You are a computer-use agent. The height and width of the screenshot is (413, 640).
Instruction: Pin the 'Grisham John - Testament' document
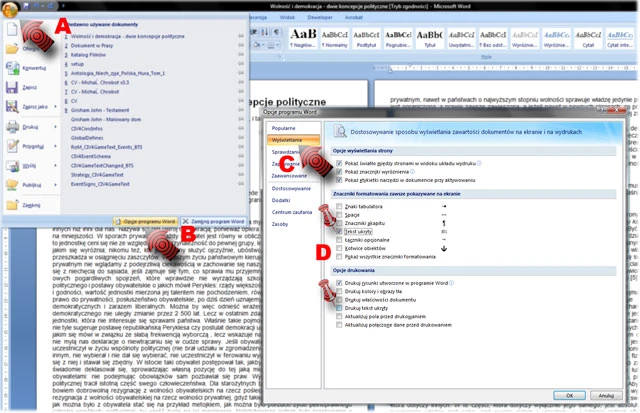coord(241,110)
